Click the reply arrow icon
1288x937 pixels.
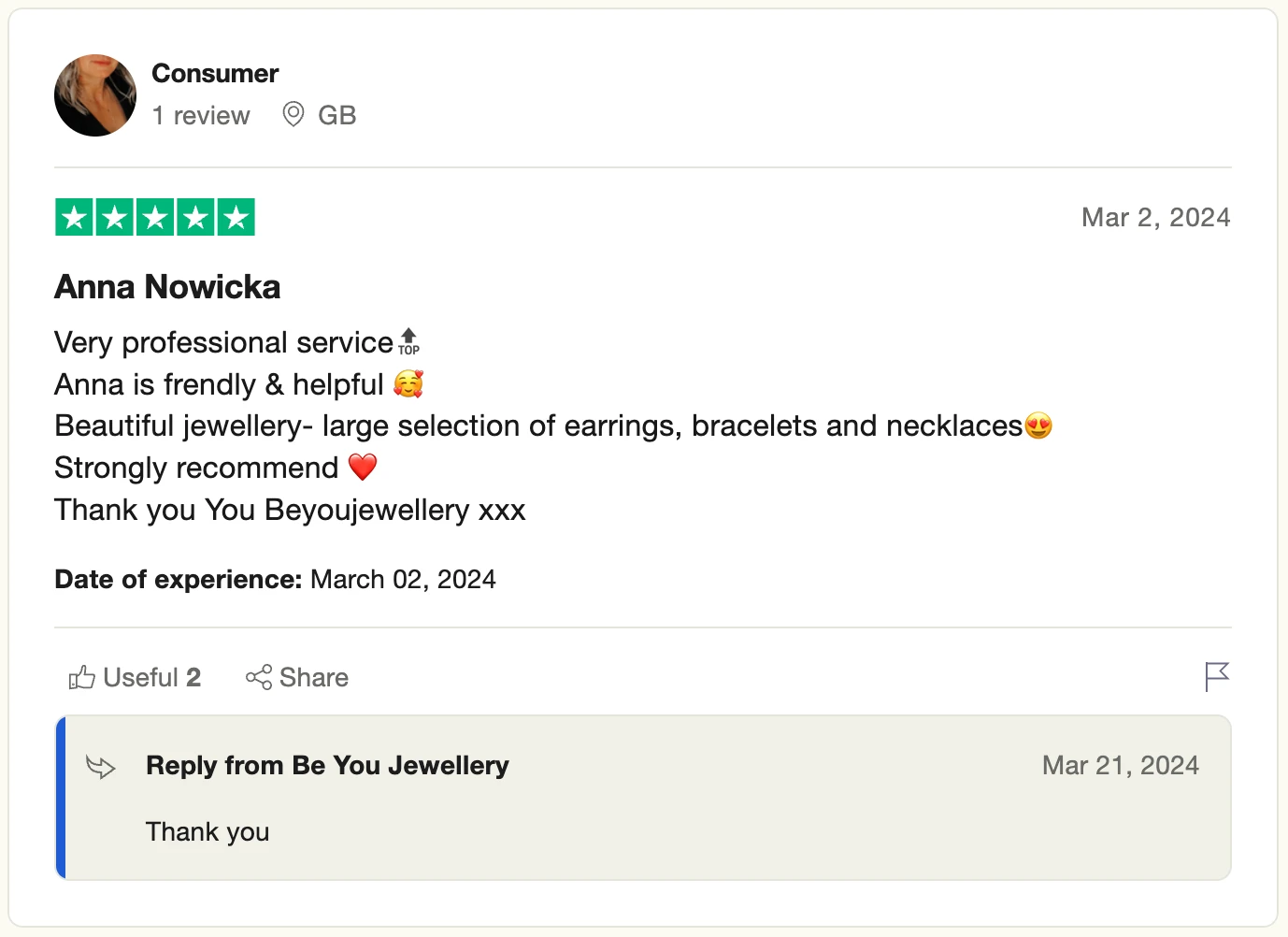[x=100, y=767]
